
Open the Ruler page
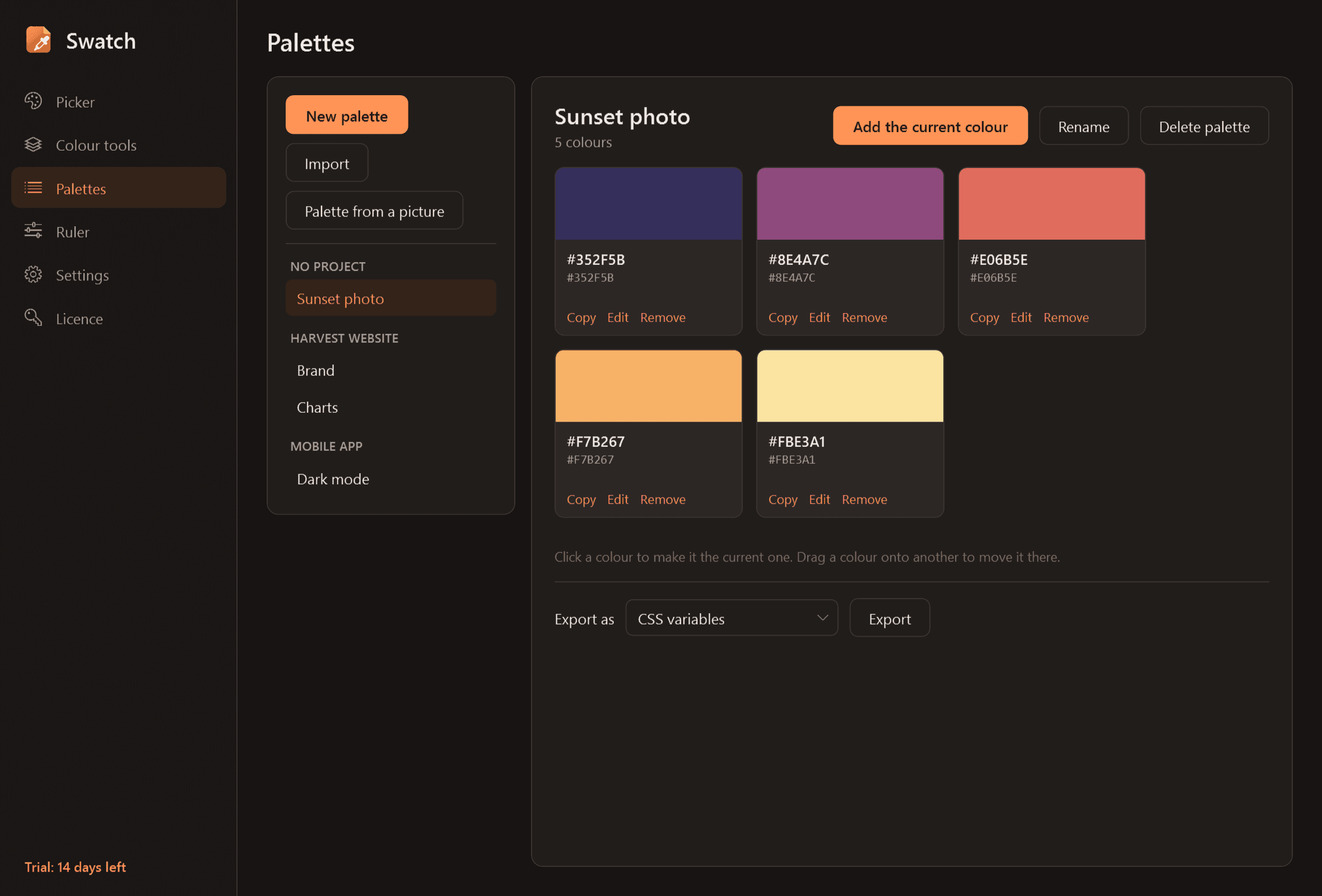[x=118, y=231]
